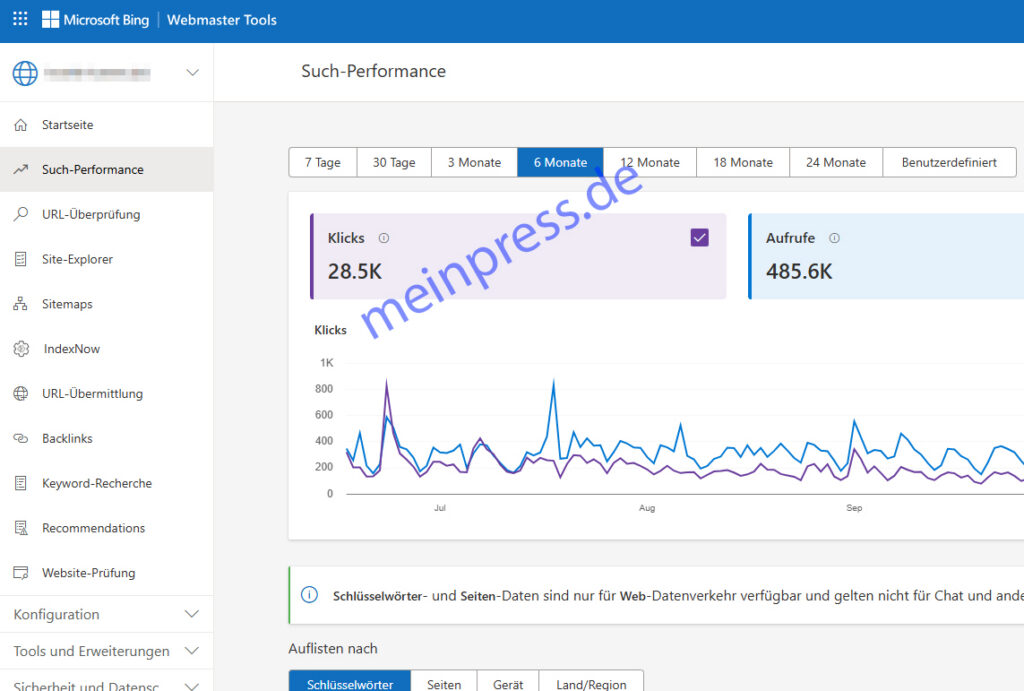Open Sitemaps via its sidebar icon

pyautogui.click(x=21, y=304)
